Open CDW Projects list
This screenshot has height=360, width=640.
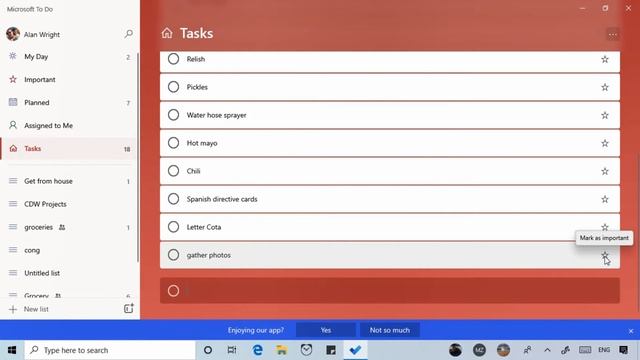click(x=69, y=204)
